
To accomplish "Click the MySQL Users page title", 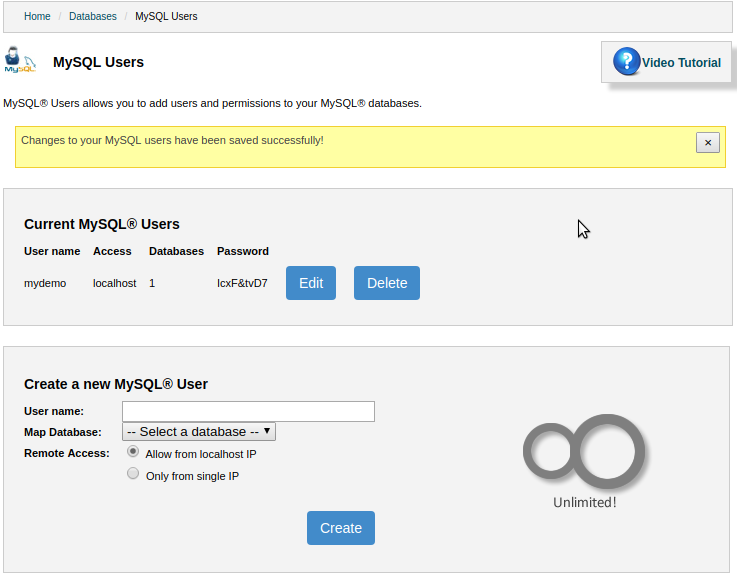I will click(98, 62).
